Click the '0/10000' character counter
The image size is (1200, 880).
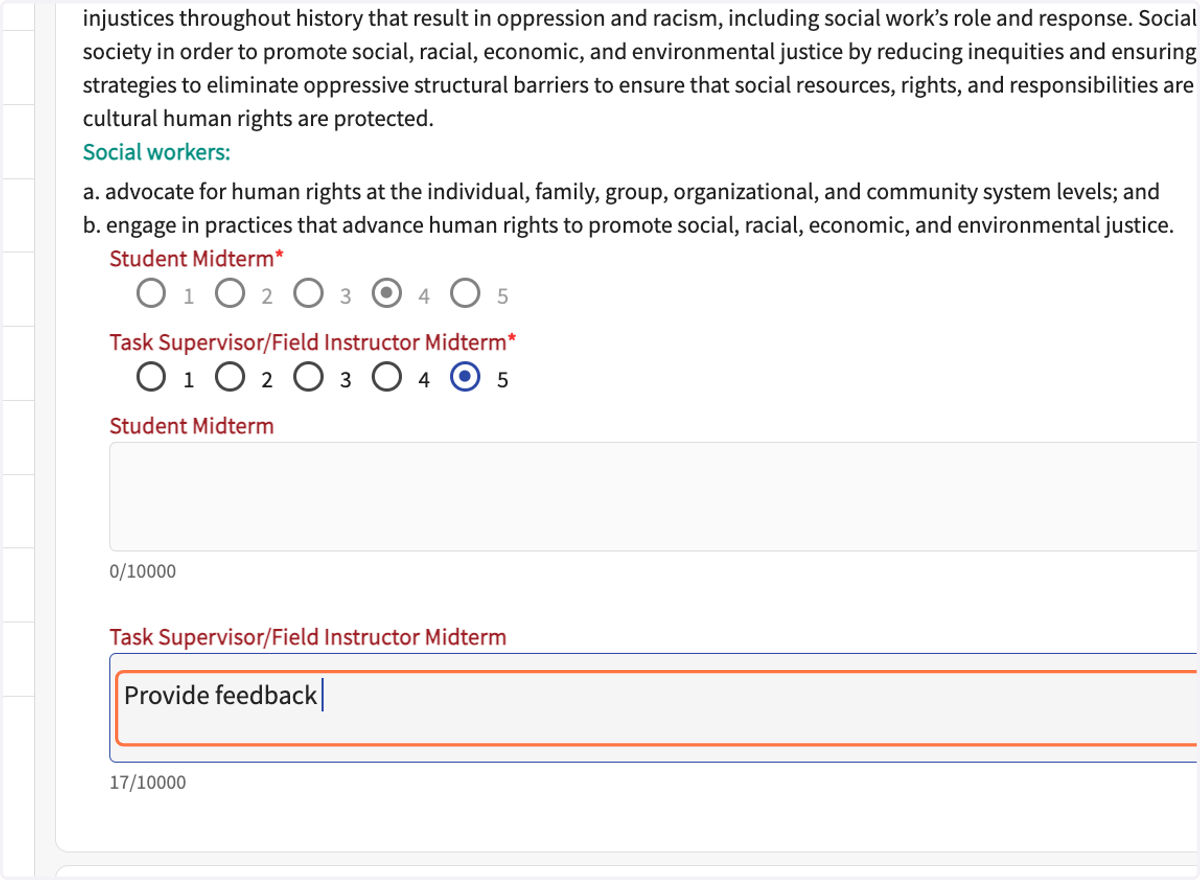[x=143, y=572]
